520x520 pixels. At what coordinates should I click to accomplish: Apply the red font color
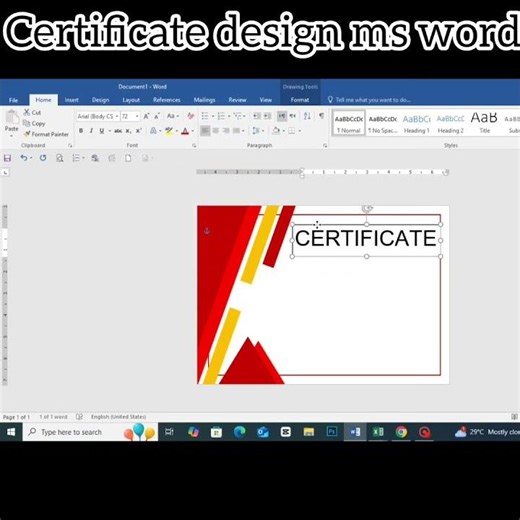(x=185, y=131)
